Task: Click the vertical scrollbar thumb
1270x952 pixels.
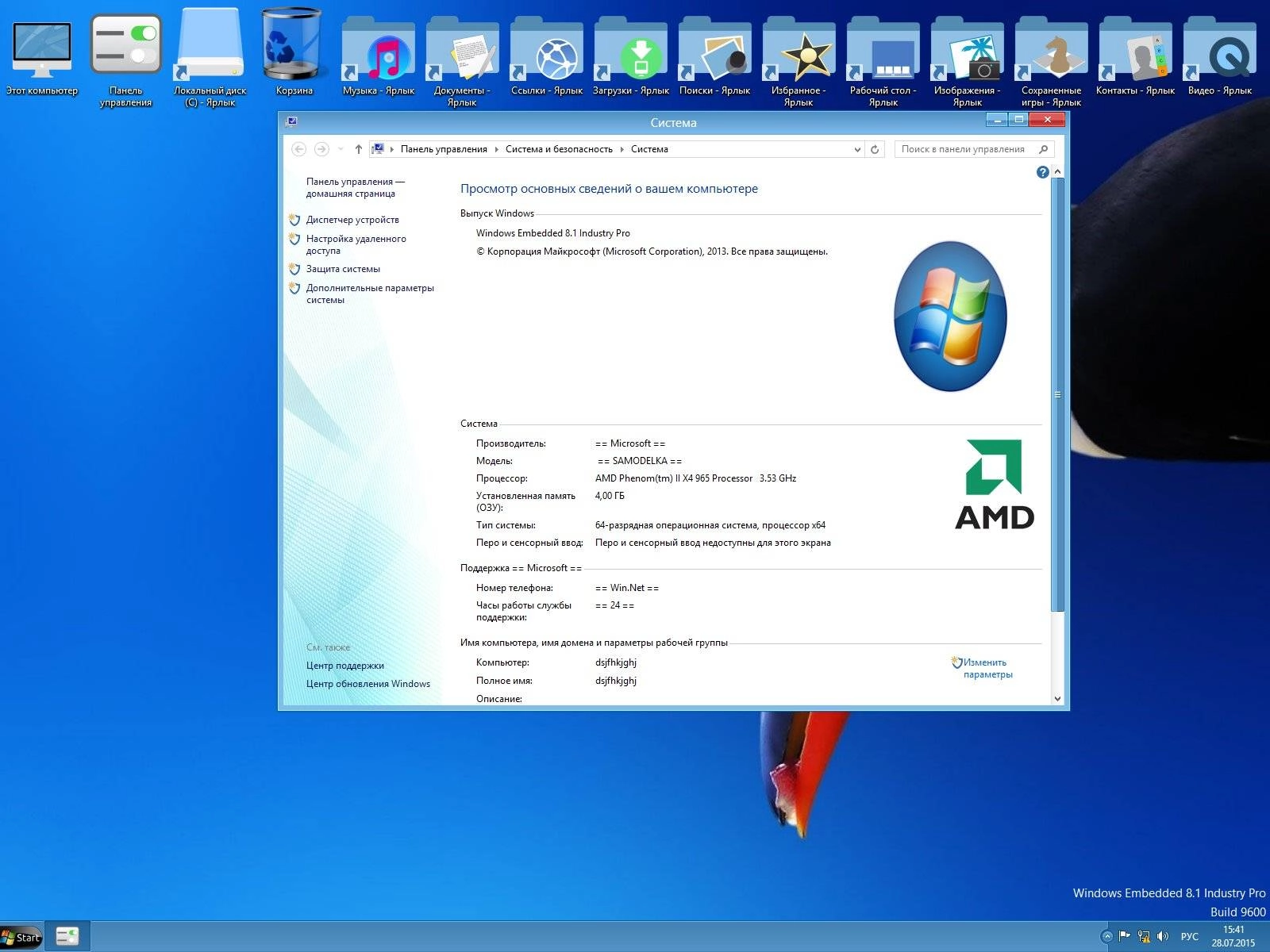Action: coord(1057,395)
